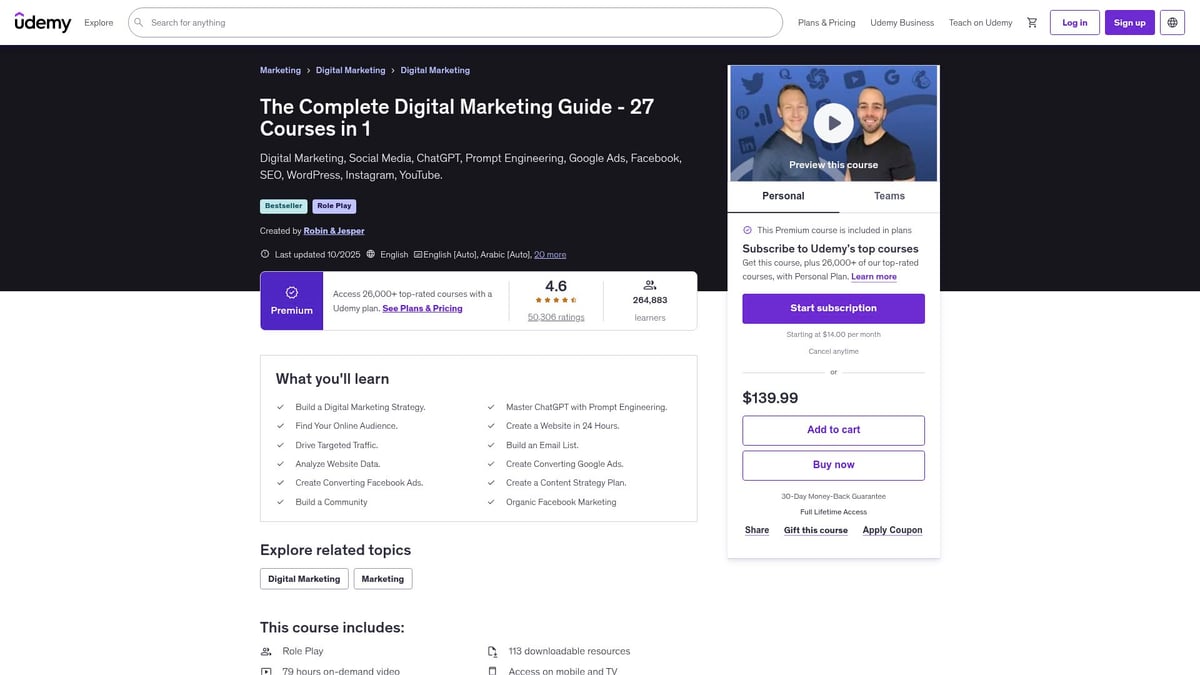Open the shopping cart icon
The width and height of the screenshot is (1200, 675).
pyautogui.click(x=1032, y=21)
